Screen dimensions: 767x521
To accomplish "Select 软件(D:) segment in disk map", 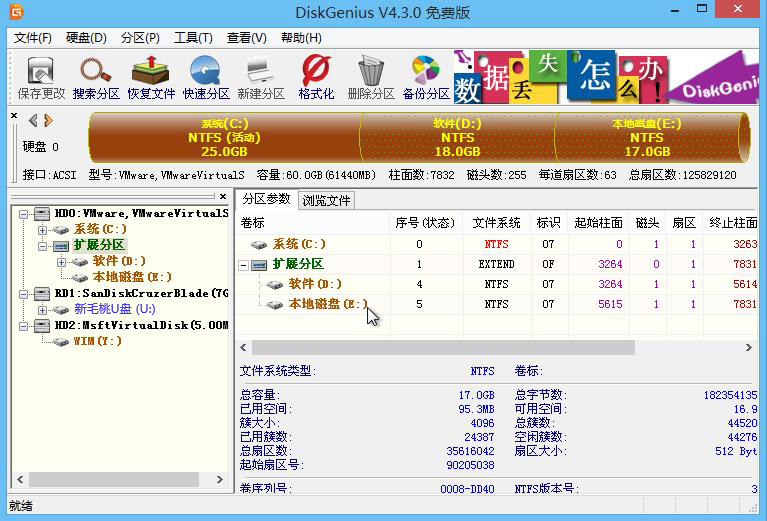I will coord(457,137).
